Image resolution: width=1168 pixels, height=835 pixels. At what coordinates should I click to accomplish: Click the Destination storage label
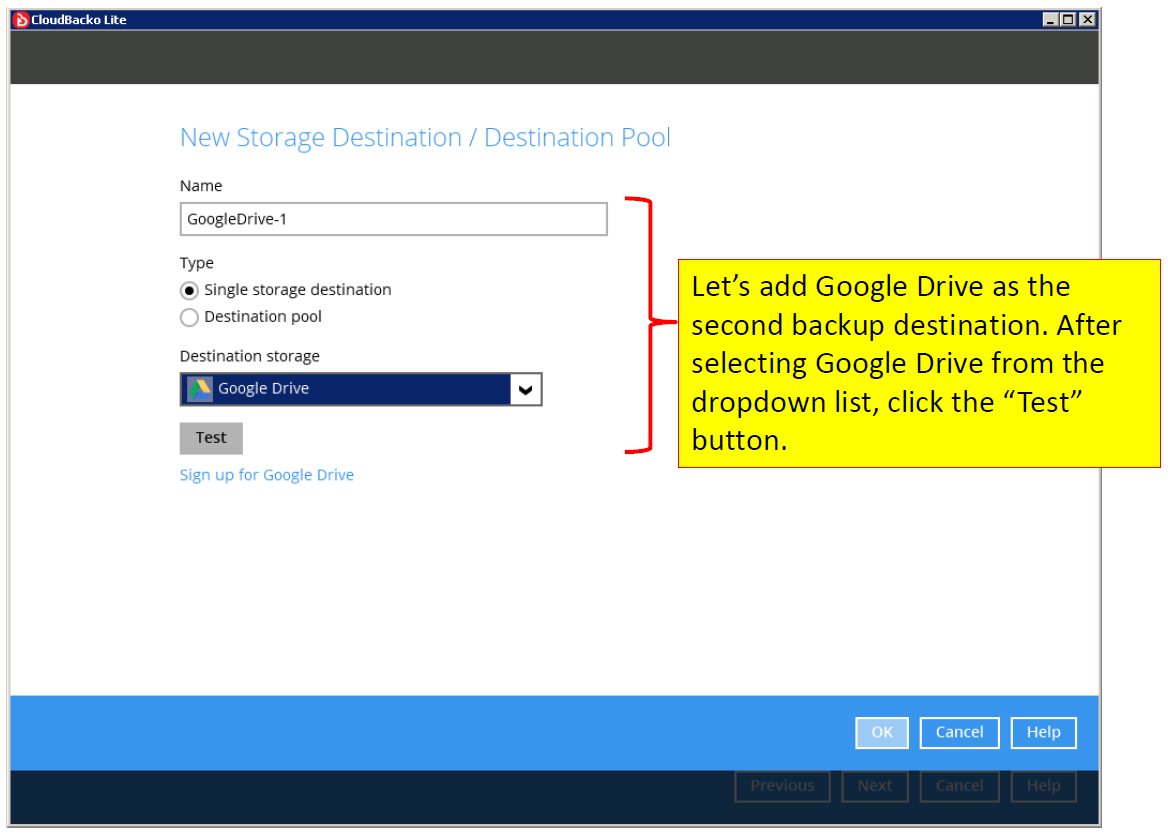(250, 356)
